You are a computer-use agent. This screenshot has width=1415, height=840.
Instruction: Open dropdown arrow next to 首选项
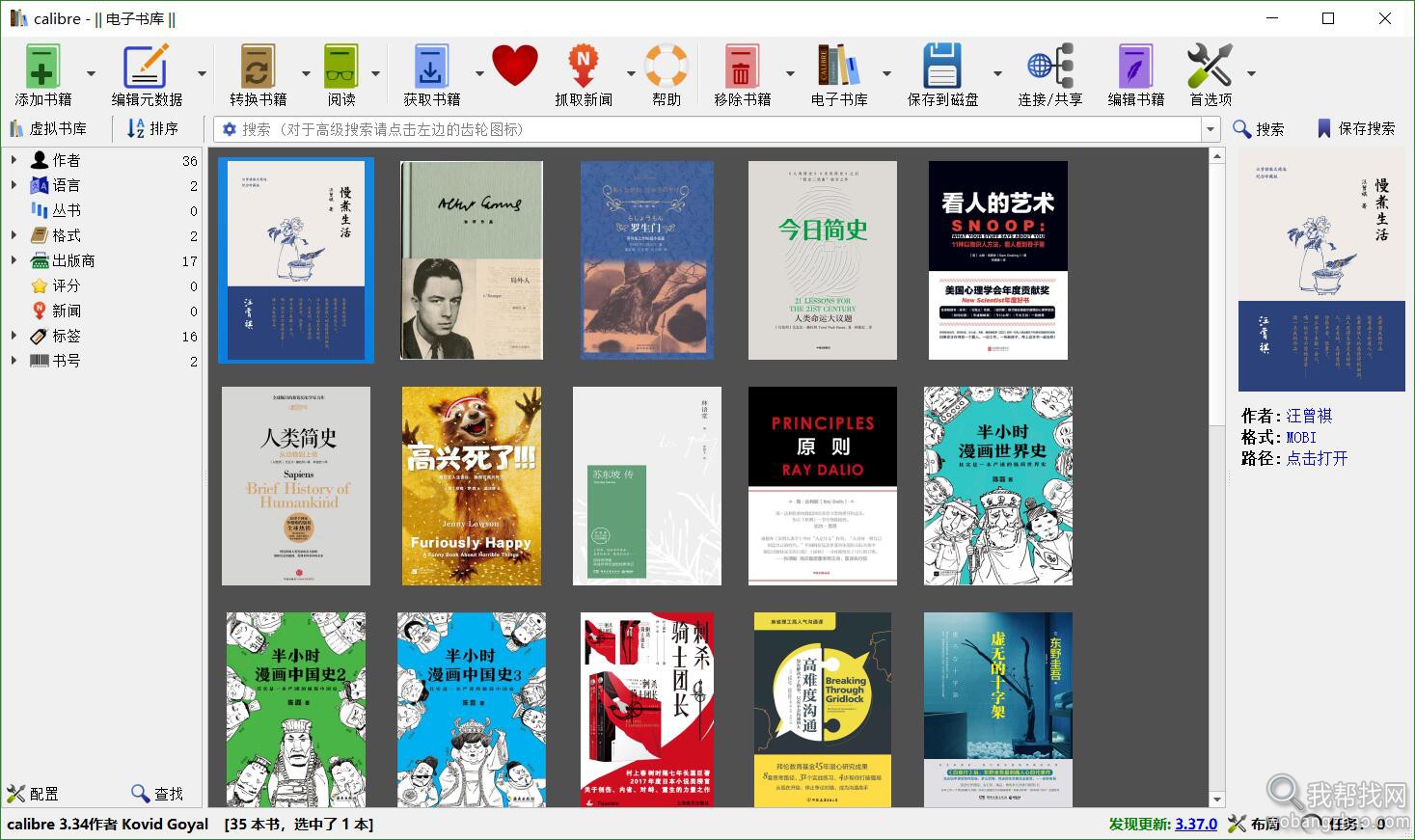coord(1251,73)
